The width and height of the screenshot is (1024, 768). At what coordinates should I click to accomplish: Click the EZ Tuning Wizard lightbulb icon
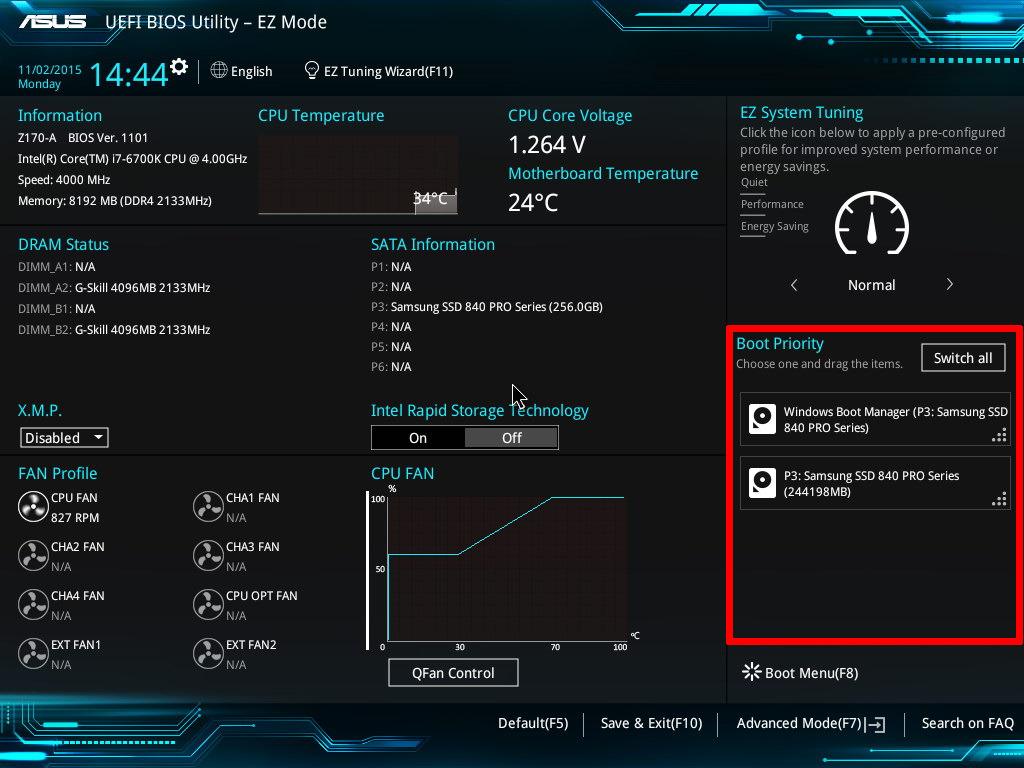pyautogui.click(x=312, y=70)
